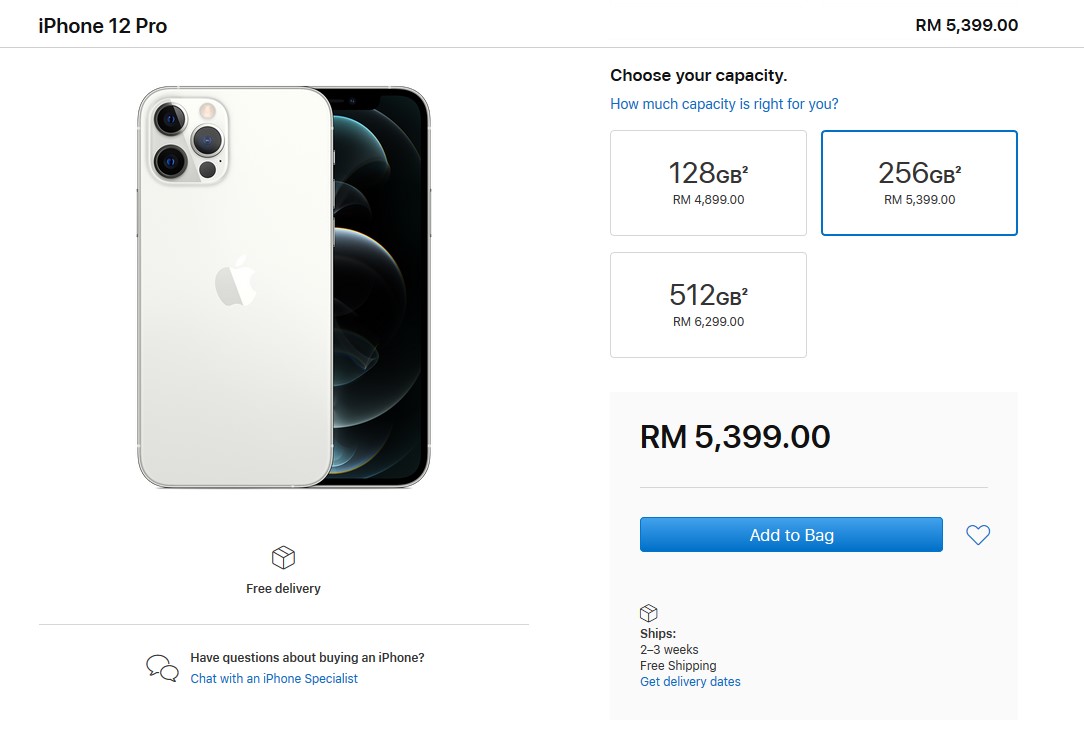Click the shipping box icon above Ships
The width and height of the screenshot is (1084, 738).
point(649,613)
